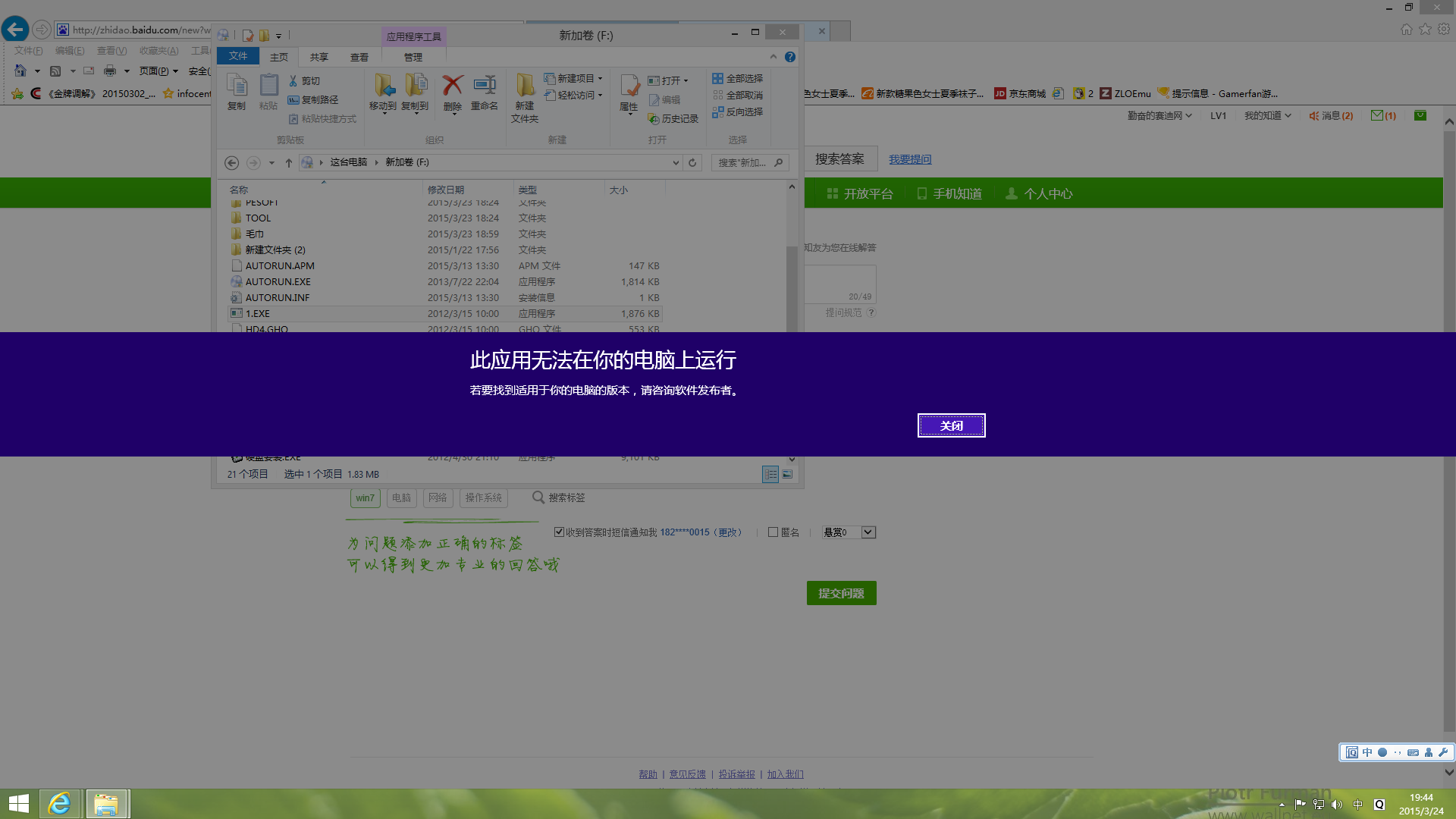Viewport: 1456px width, 819px height.
Task: Click the 消息(2) notification
Action: 1332,116
